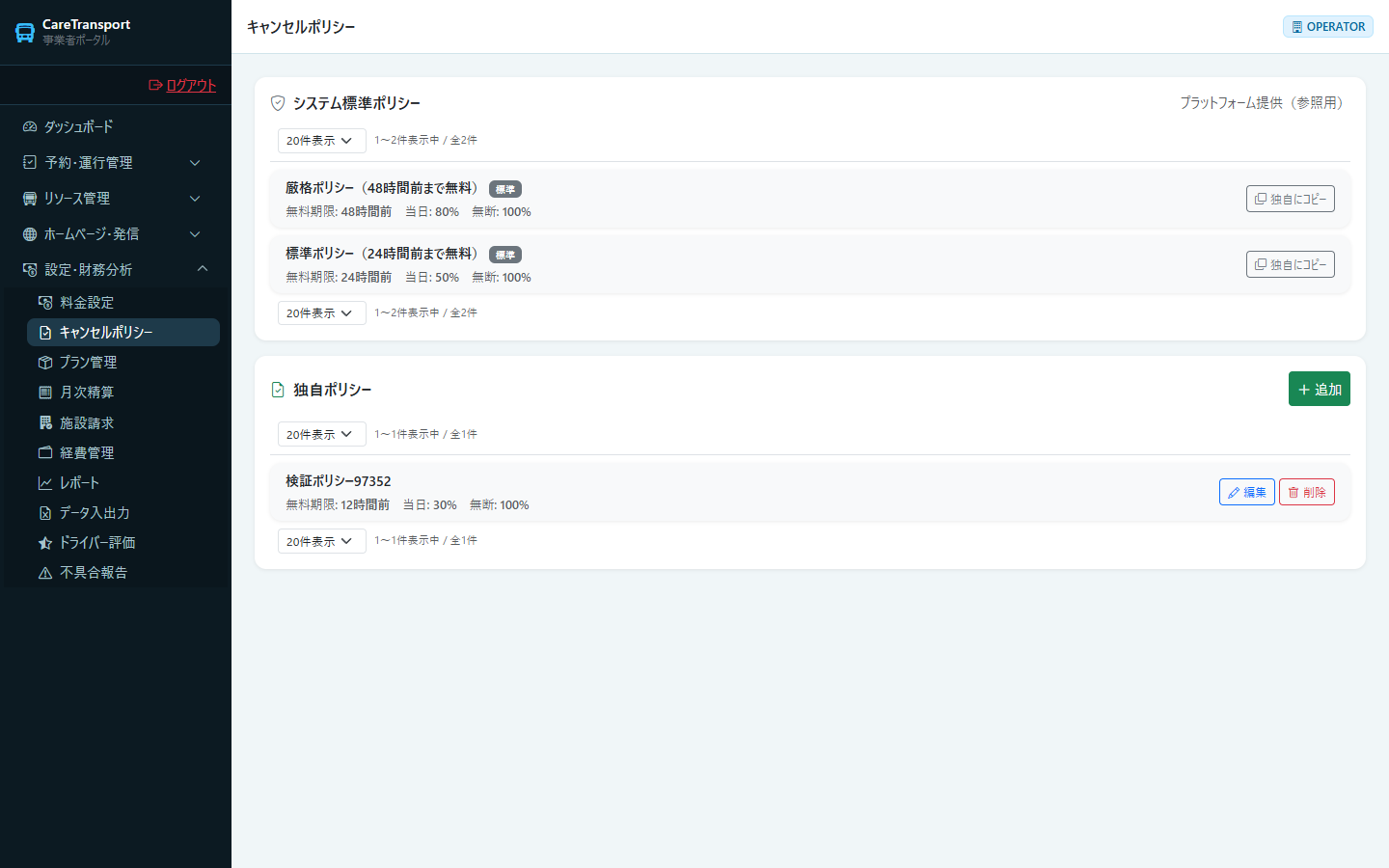The width and height of the screenshot is (1389, 868).
Task: Open レポート menu text
Action: 79,482
